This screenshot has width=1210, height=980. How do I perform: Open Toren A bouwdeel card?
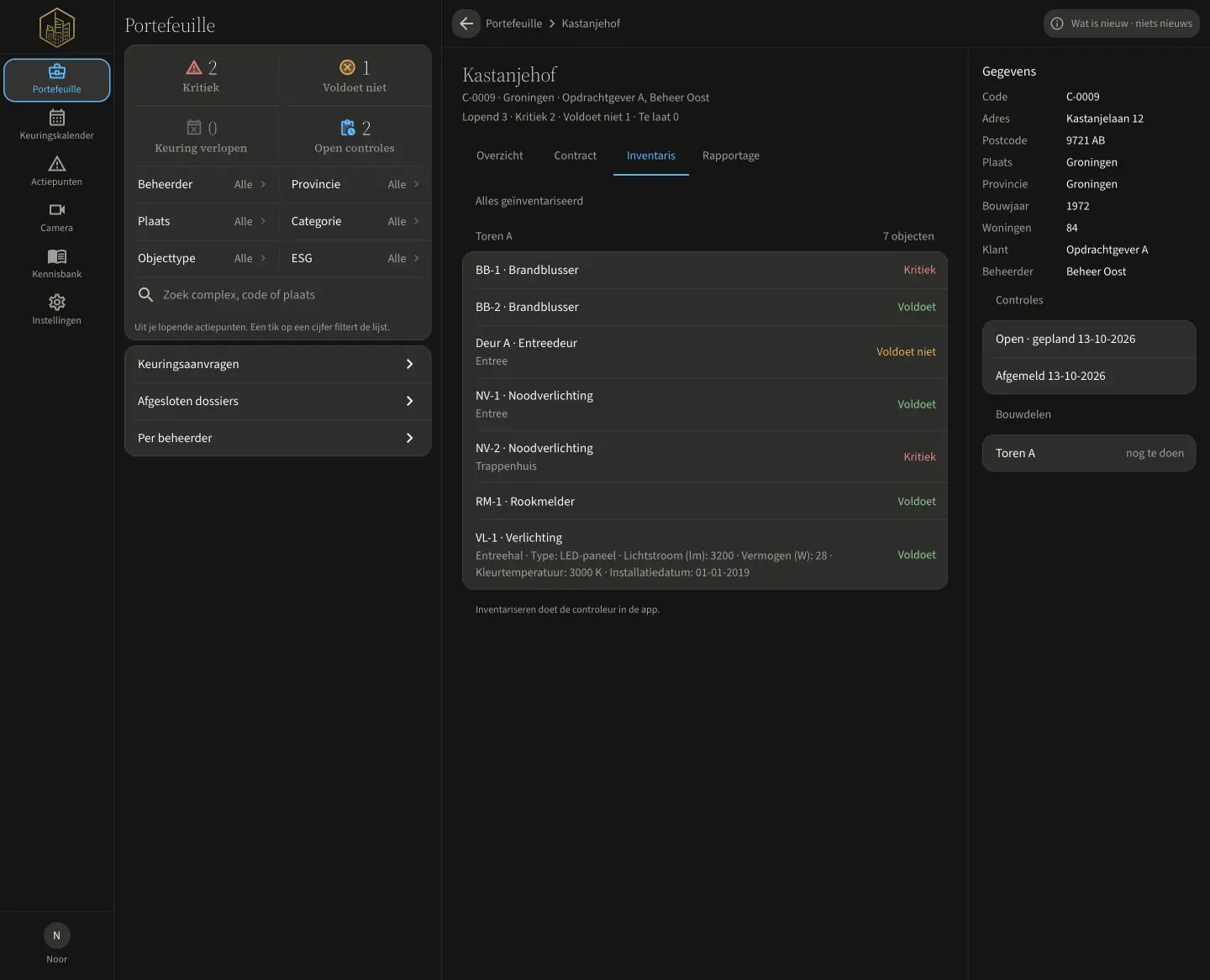(x=1089, y=453)
